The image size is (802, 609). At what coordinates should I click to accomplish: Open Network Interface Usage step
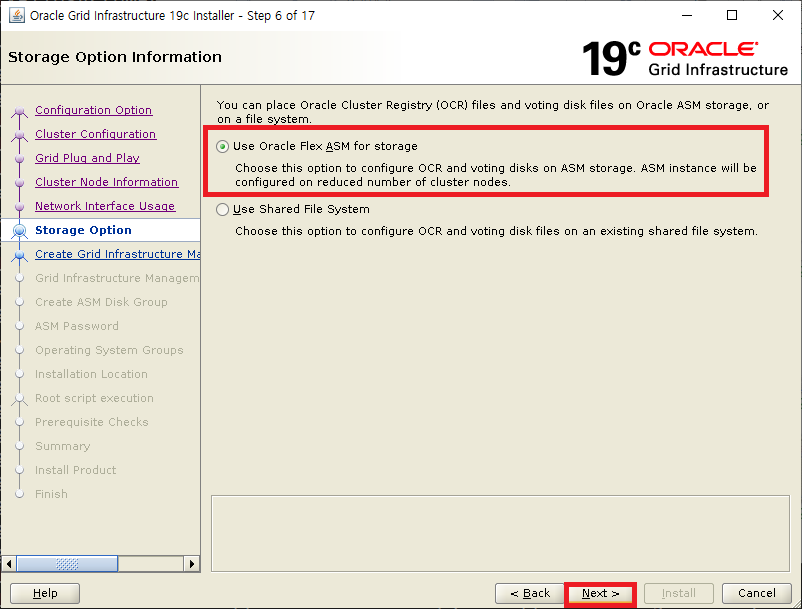pyautogui.click(x=105, y=206)
